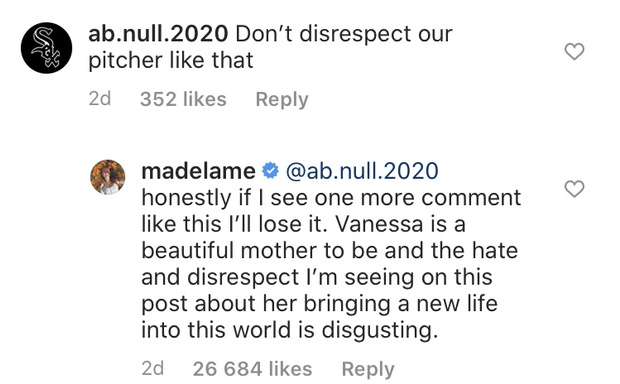Click the "honestly if I see one more comment" line
Image resolution: width=620 pixels, height=384 pixels.
click(x=331, y=198)
